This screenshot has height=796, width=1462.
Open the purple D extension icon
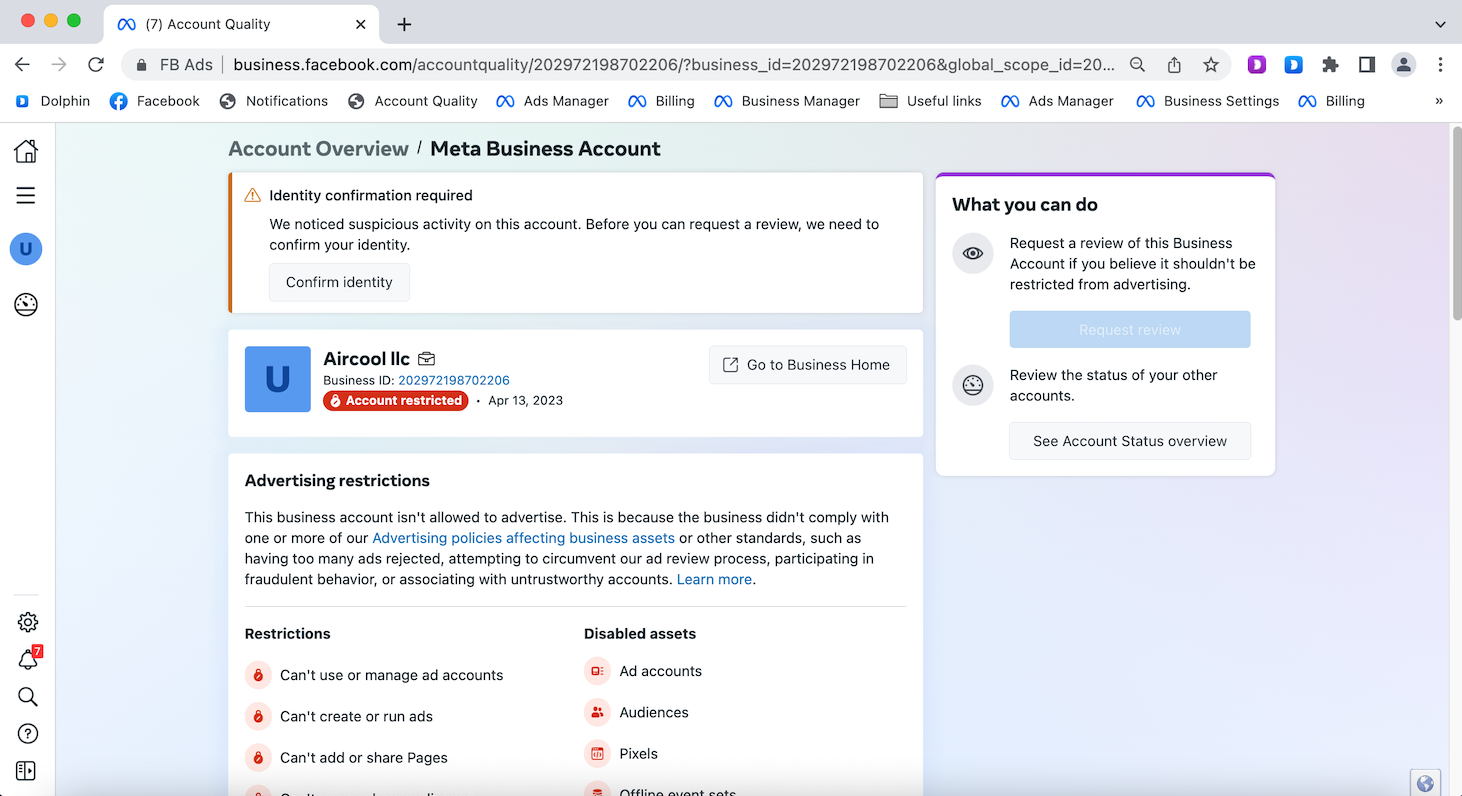[x=1257, y=64]
